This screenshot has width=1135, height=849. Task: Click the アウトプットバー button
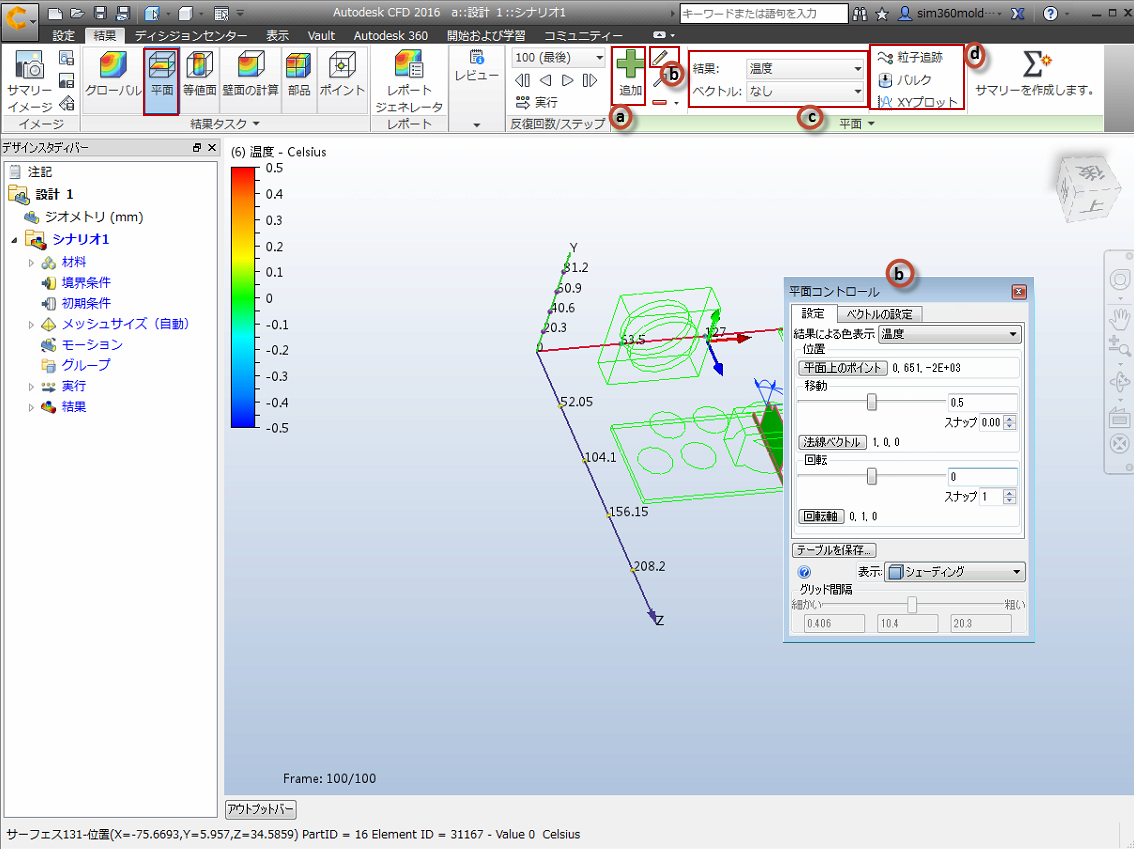pos(261,809)
